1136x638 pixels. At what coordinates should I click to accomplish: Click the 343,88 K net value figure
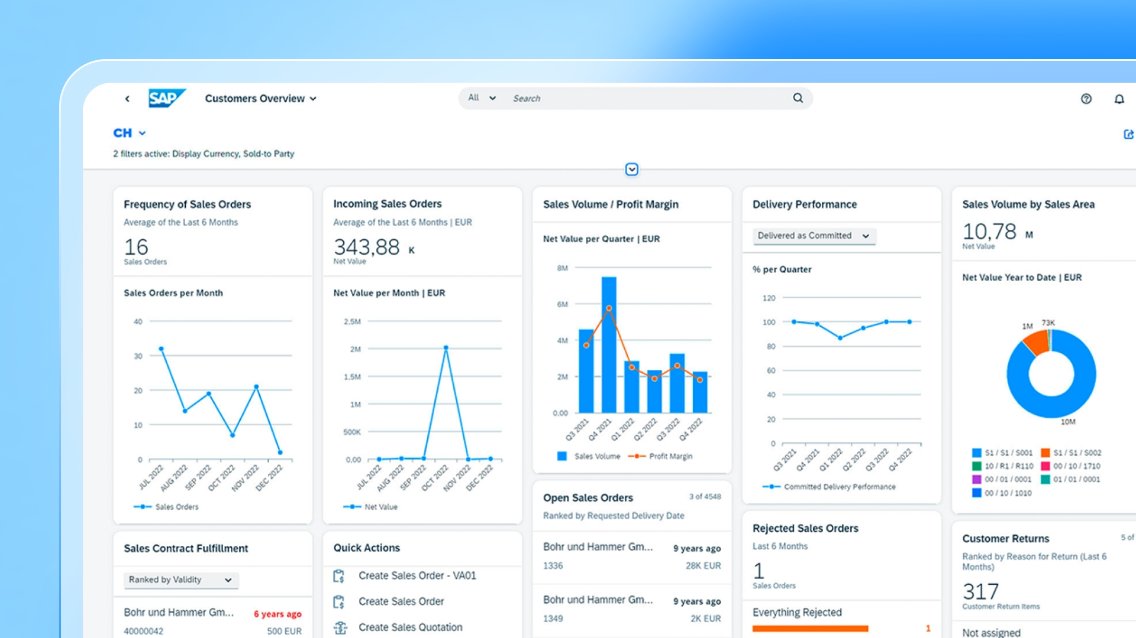click(x=374, y=248)
